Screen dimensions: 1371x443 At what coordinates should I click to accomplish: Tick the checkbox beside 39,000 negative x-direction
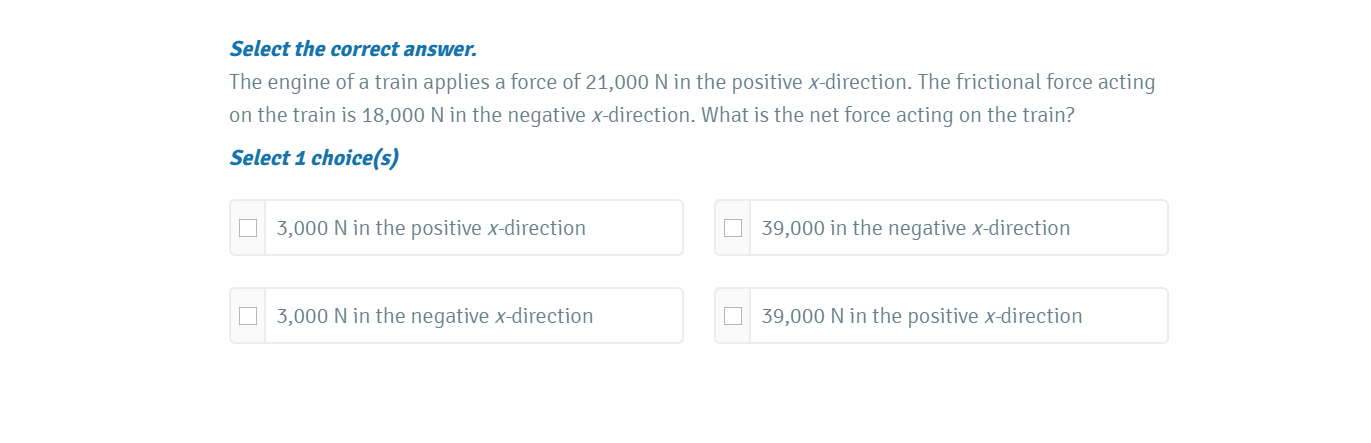pos(733,228)
